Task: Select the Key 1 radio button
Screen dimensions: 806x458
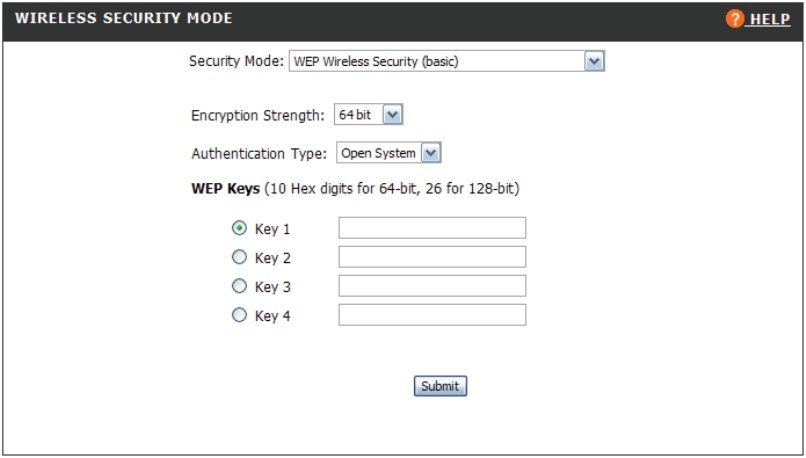Action: pos(238,229)
